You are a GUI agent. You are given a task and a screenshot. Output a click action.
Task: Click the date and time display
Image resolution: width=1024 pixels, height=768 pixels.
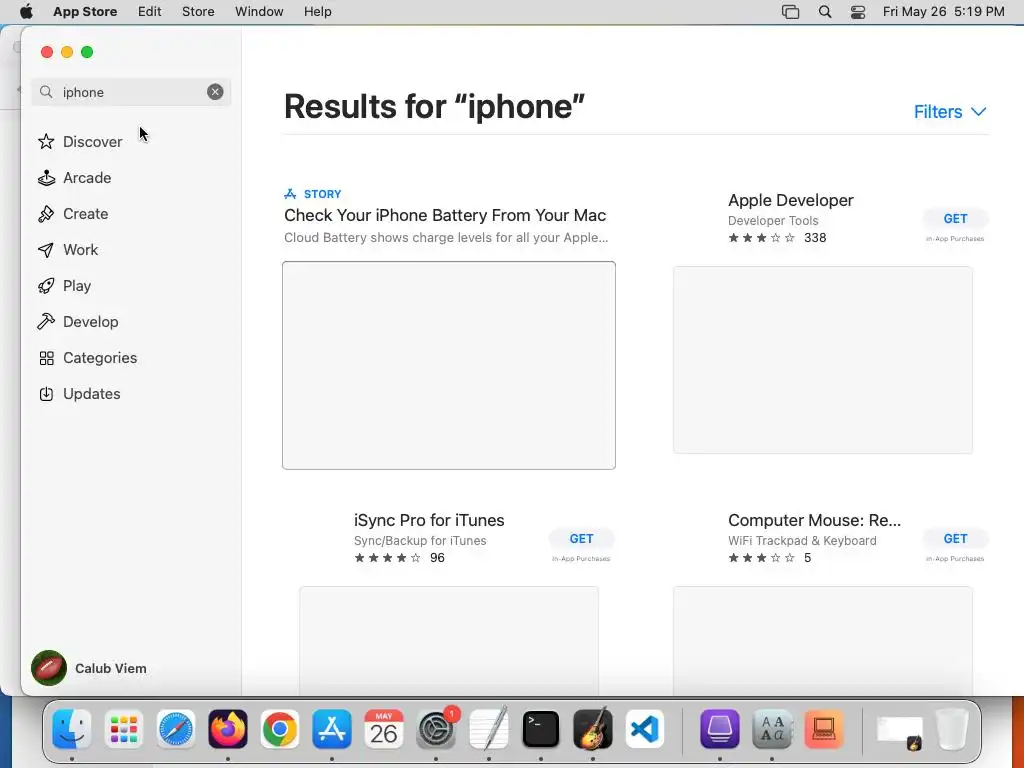click(943, 11)
